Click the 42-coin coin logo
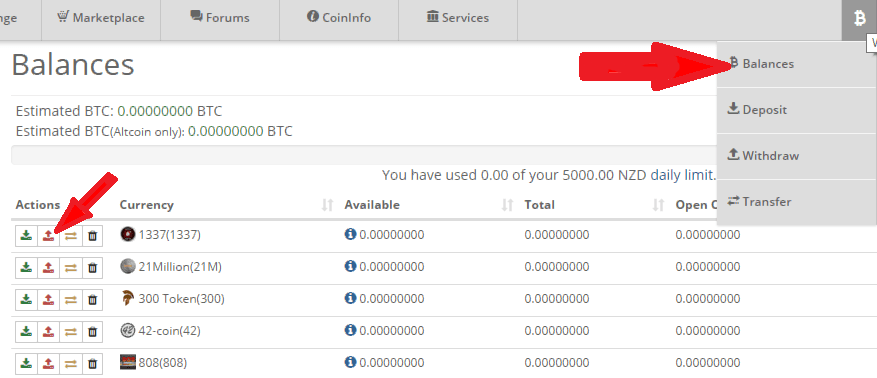 pyautogui.click(x=128, y=330)
